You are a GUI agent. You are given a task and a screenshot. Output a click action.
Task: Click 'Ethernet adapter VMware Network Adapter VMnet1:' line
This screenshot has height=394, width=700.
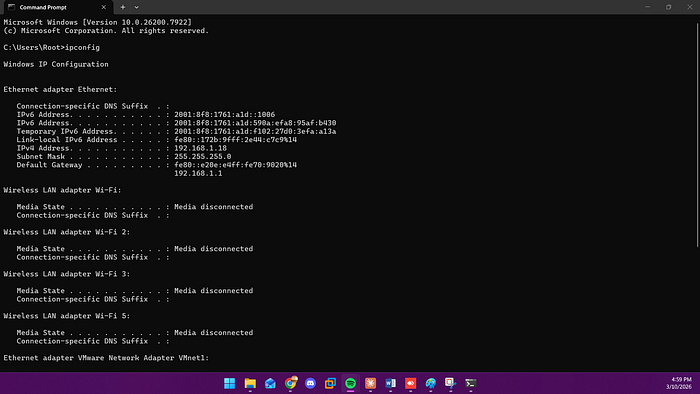point(106,358)
